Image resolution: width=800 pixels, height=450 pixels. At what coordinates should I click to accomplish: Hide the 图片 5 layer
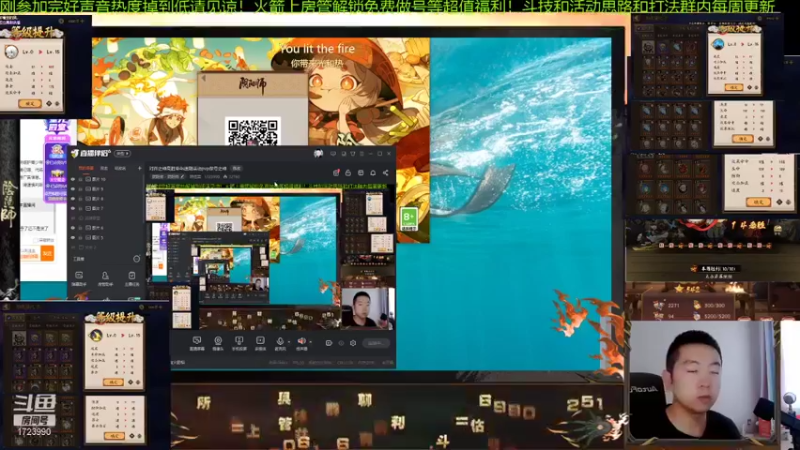click(x=73, y=237)
